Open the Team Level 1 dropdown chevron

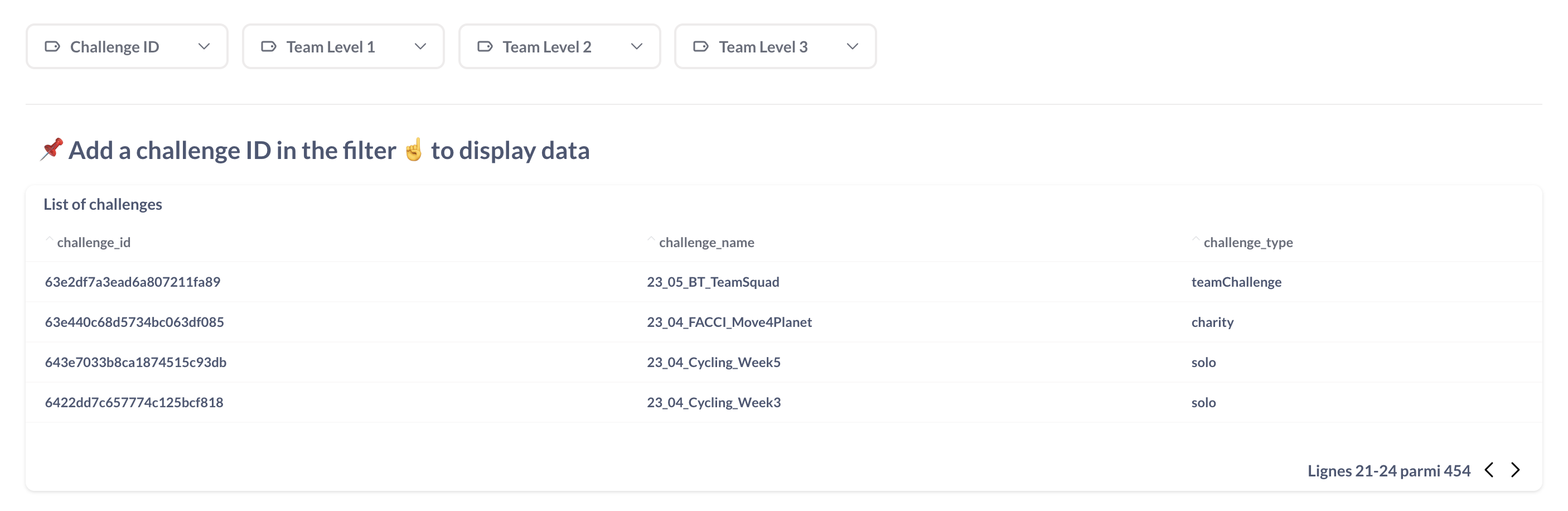coord(420,46)
